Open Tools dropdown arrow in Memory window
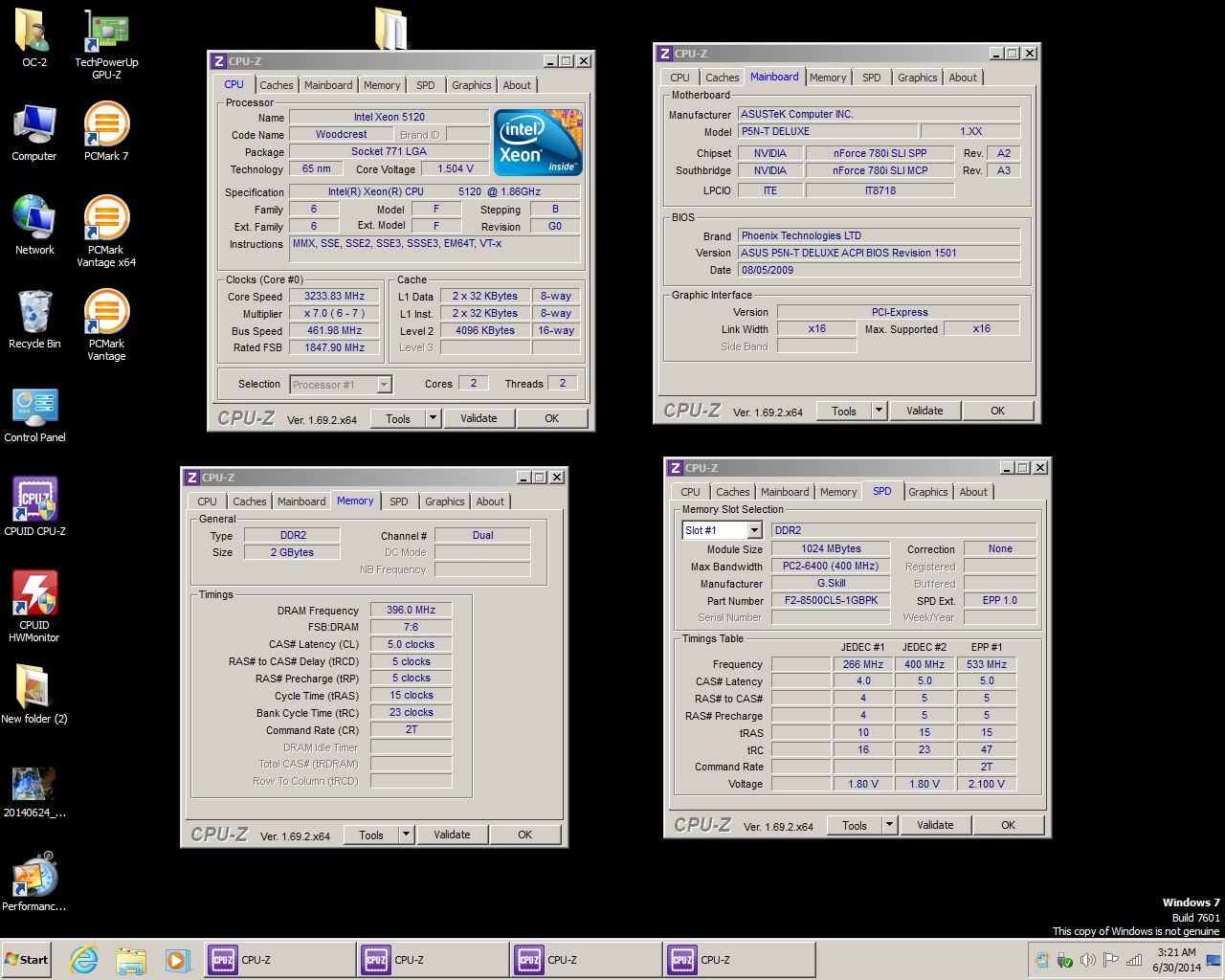 pyautogui.click(x=406, y=835)
